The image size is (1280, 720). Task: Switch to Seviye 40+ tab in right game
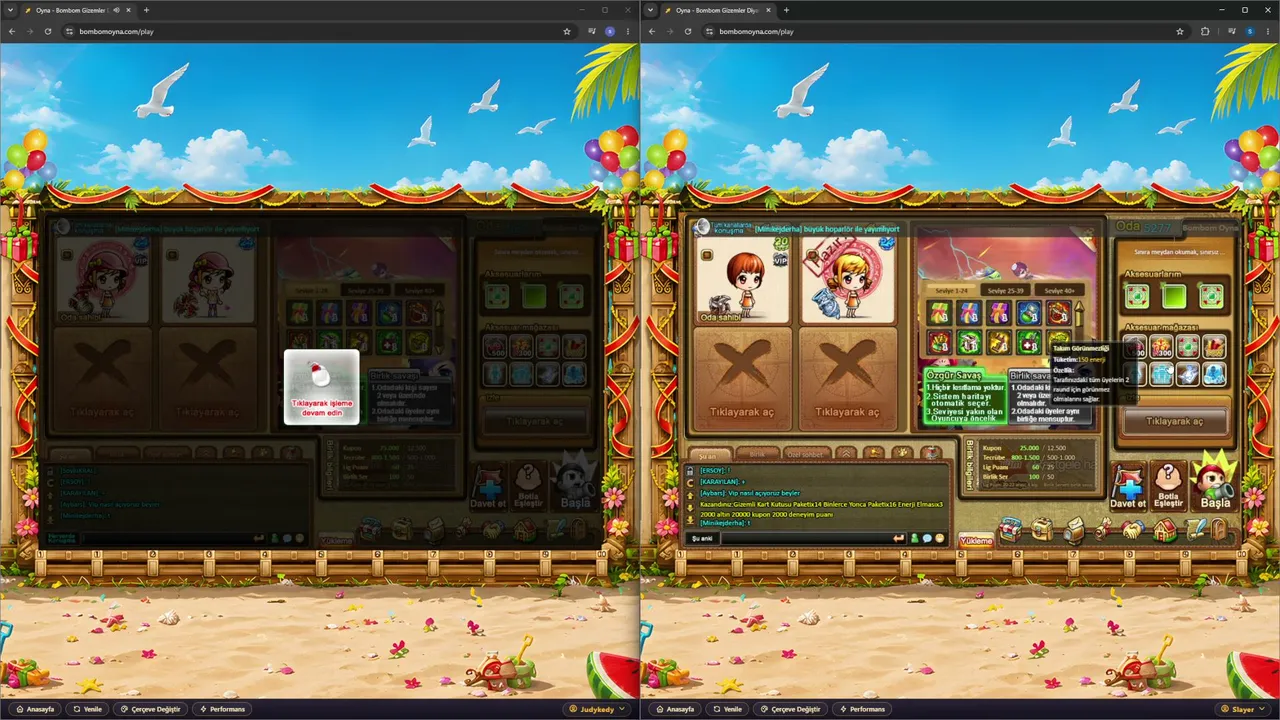(x=1058, y=290)
